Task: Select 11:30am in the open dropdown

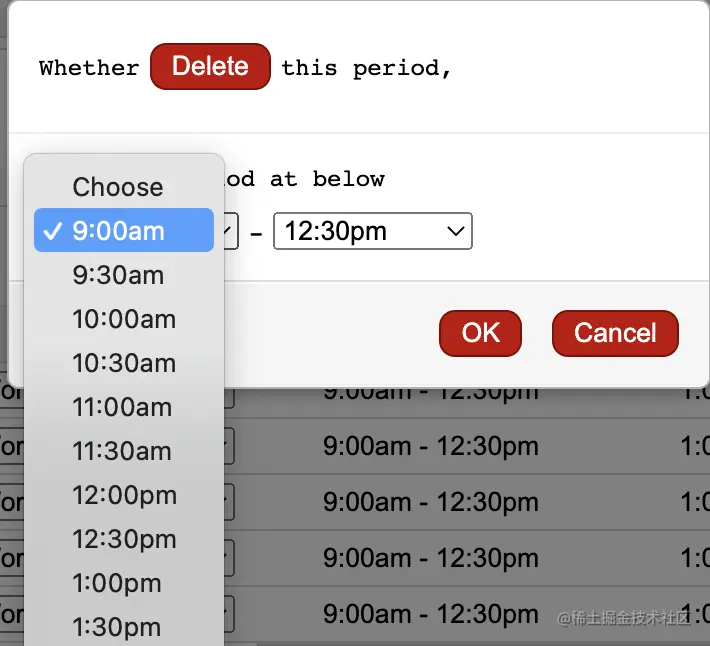Action: pyautogui.click(x=122, y=451)
